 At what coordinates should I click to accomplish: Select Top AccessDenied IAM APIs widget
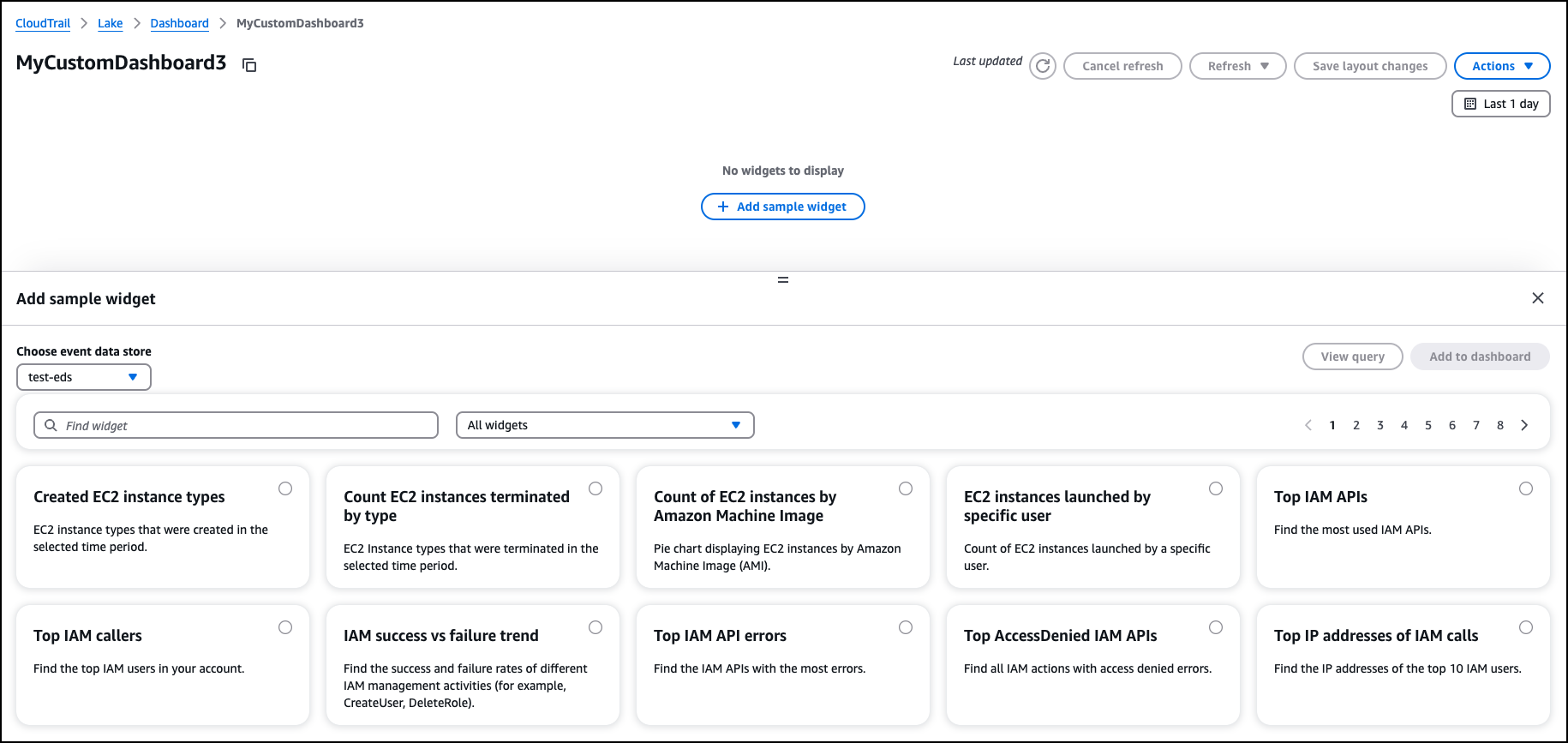pos(1216,627)
